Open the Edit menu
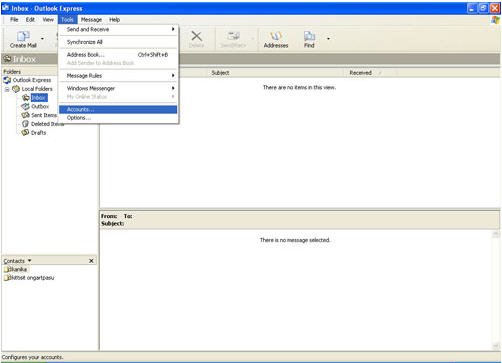The height and width of the screenshot is (363, 502). (x=30, y=20)
